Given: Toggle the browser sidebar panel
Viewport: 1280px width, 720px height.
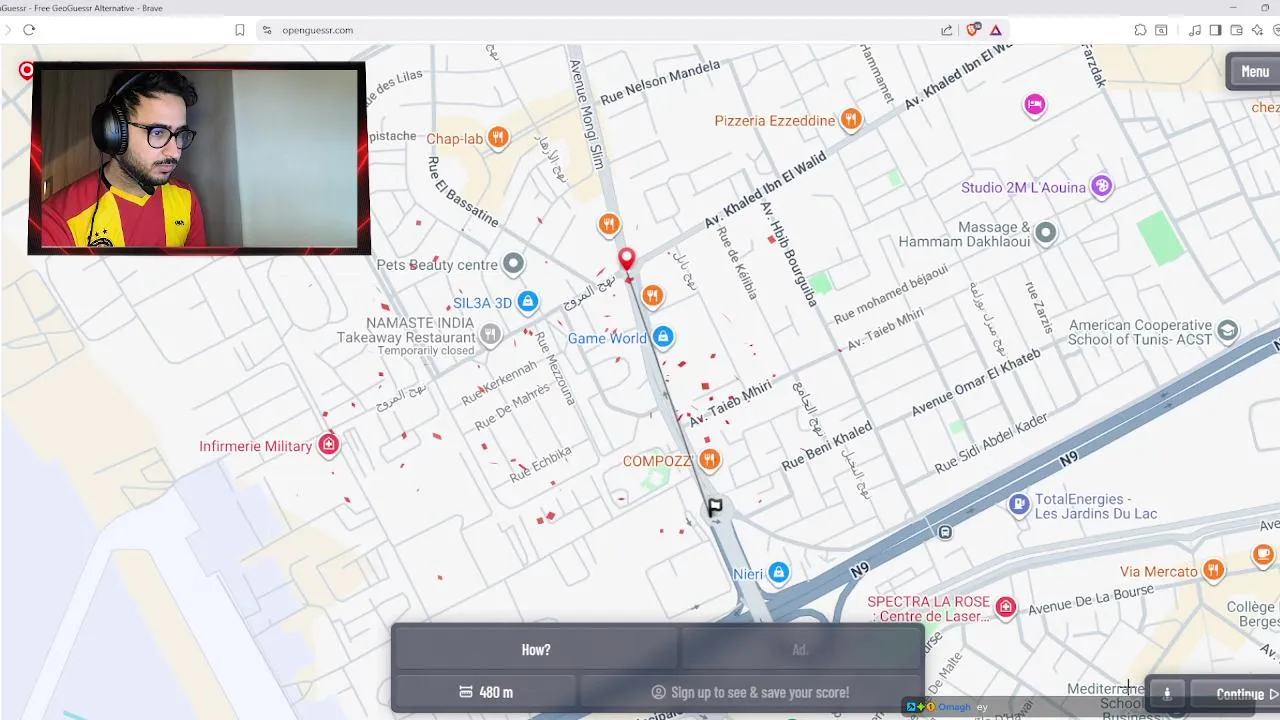Looking at the screenshot, I should 1216,30.
